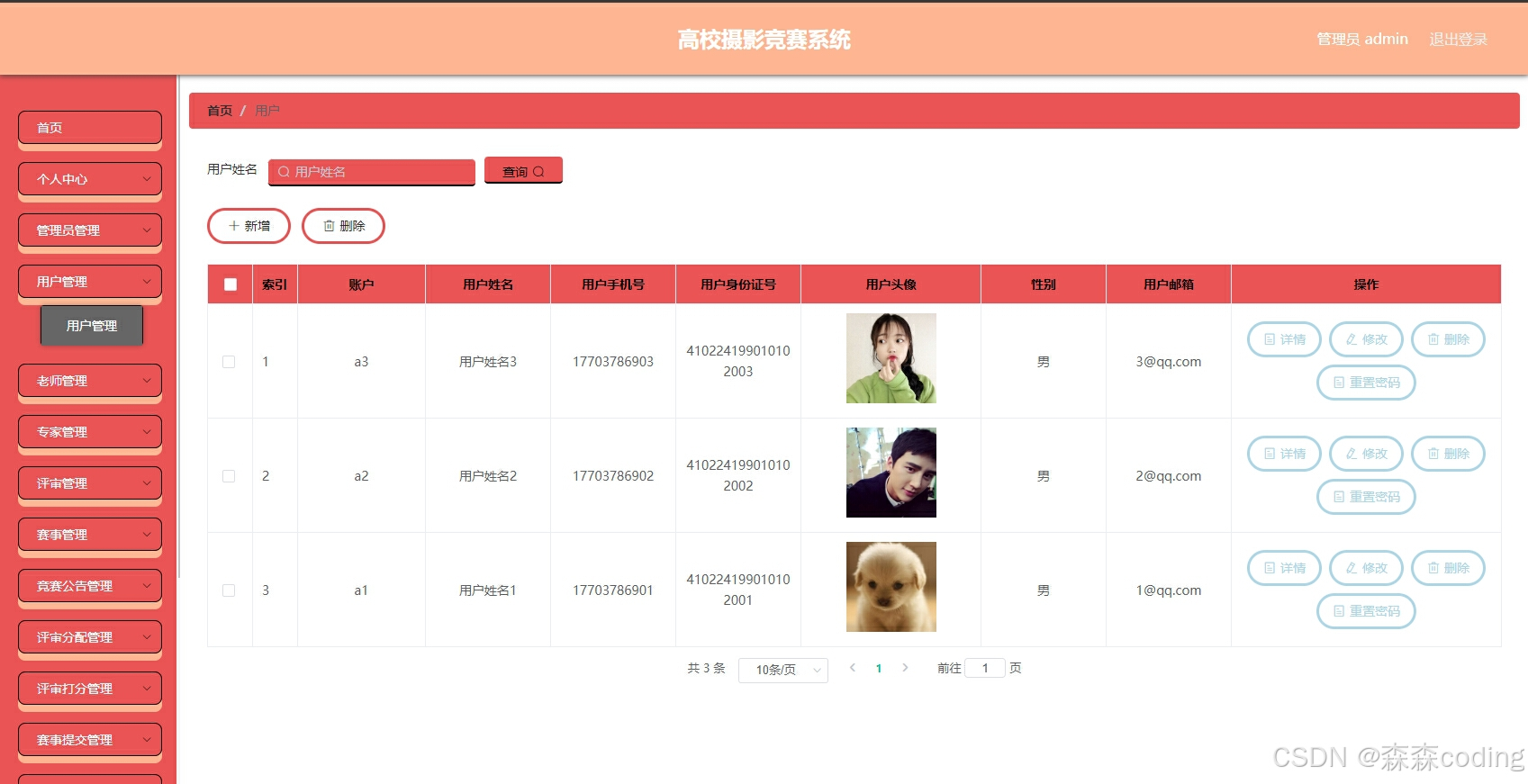Click 修改 for account a2
1528x784 pixels.
1366,454
